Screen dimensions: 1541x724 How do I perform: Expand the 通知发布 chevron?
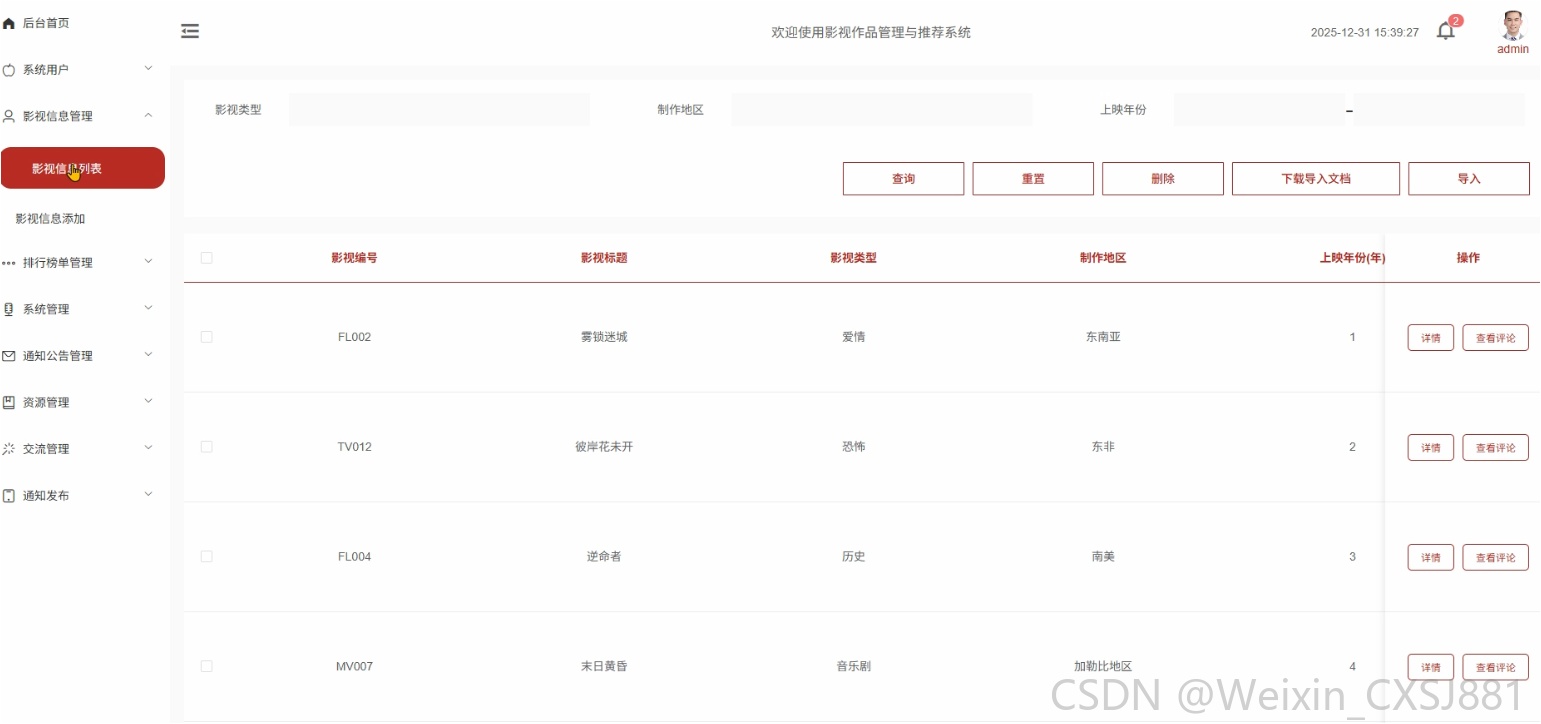click(x=148, y=495)
